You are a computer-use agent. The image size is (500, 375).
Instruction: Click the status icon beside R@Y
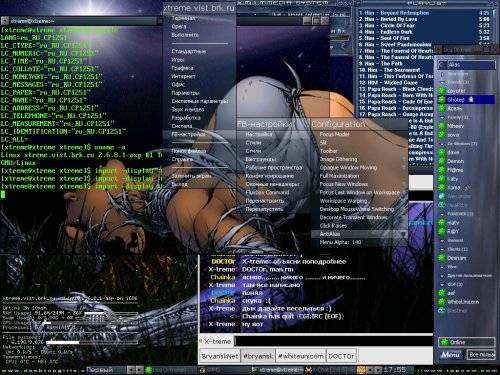tap(442, 231)
